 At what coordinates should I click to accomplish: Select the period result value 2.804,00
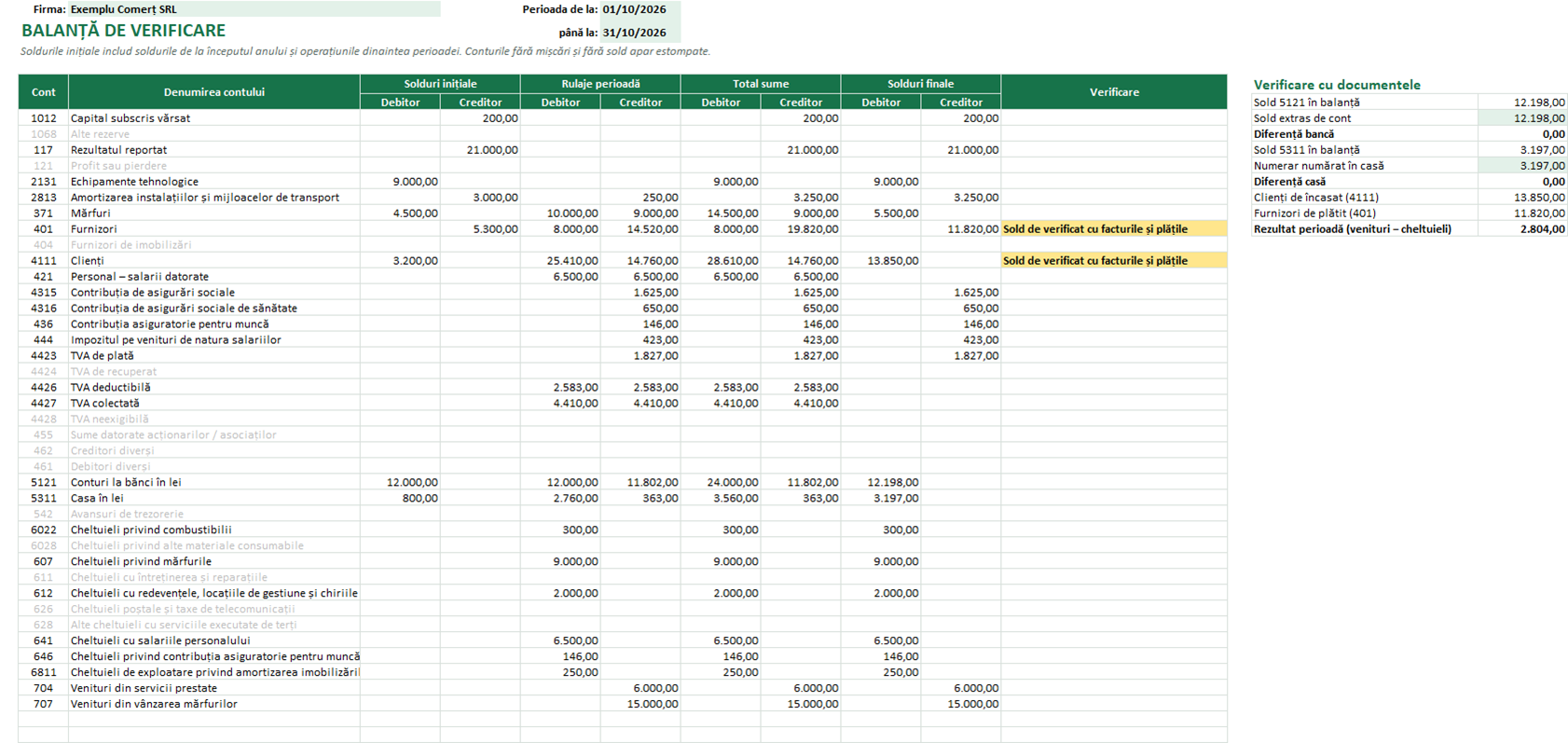pyautogui.click(x=1522, y=229)
